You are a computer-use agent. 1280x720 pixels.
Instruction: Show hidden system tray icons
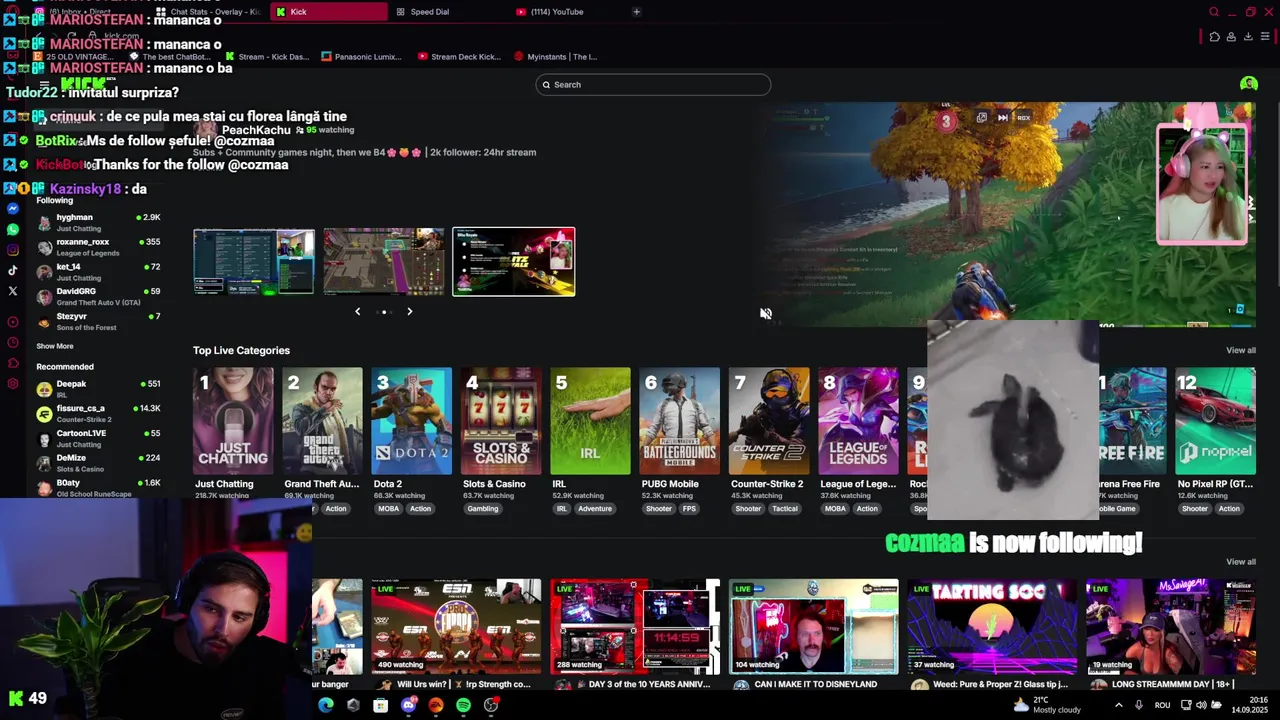1118,705
